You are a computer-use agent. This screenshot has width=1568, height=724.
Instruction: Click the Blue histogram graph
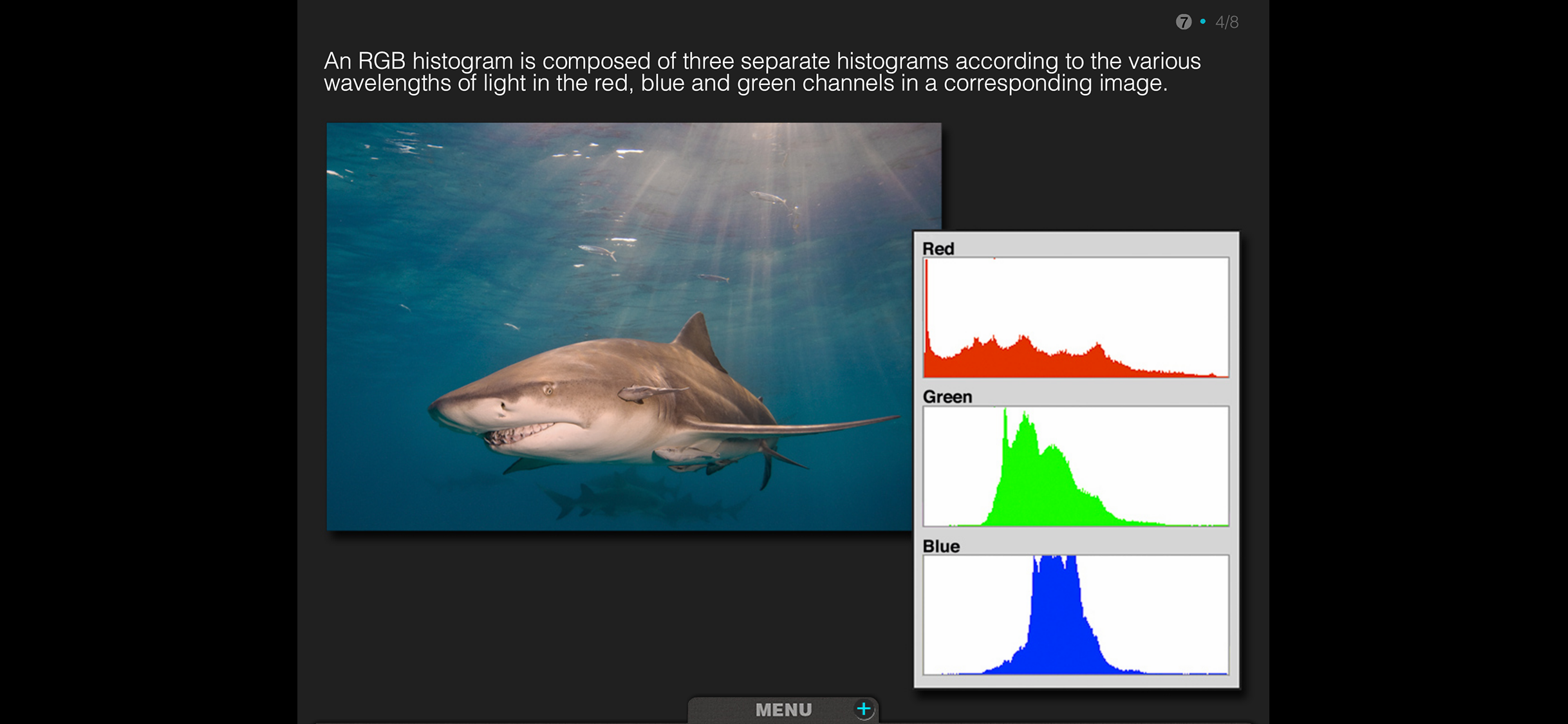tap(1076, 615)
